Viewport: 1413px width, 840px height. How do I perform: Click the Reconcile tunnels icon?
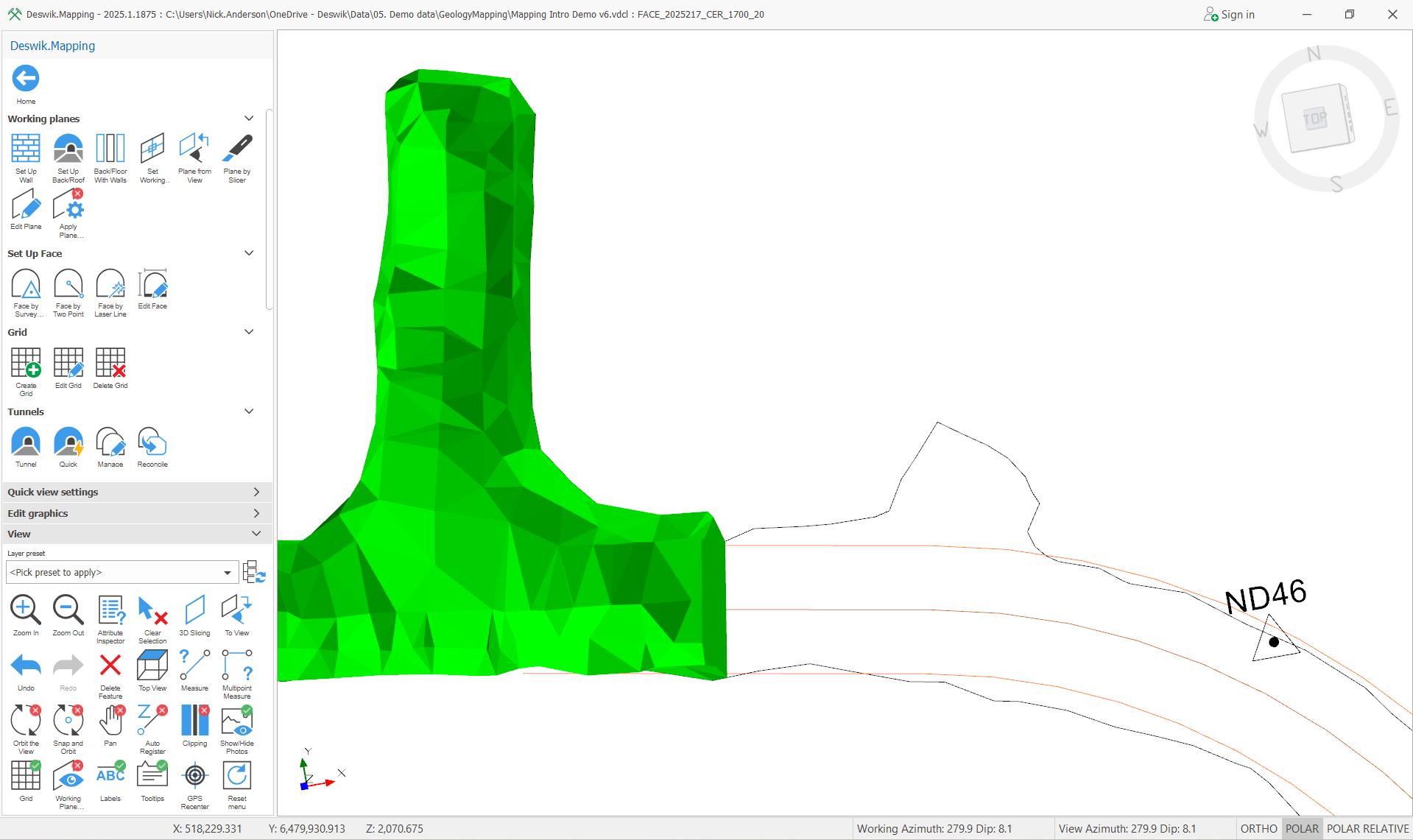click(152, 447)
